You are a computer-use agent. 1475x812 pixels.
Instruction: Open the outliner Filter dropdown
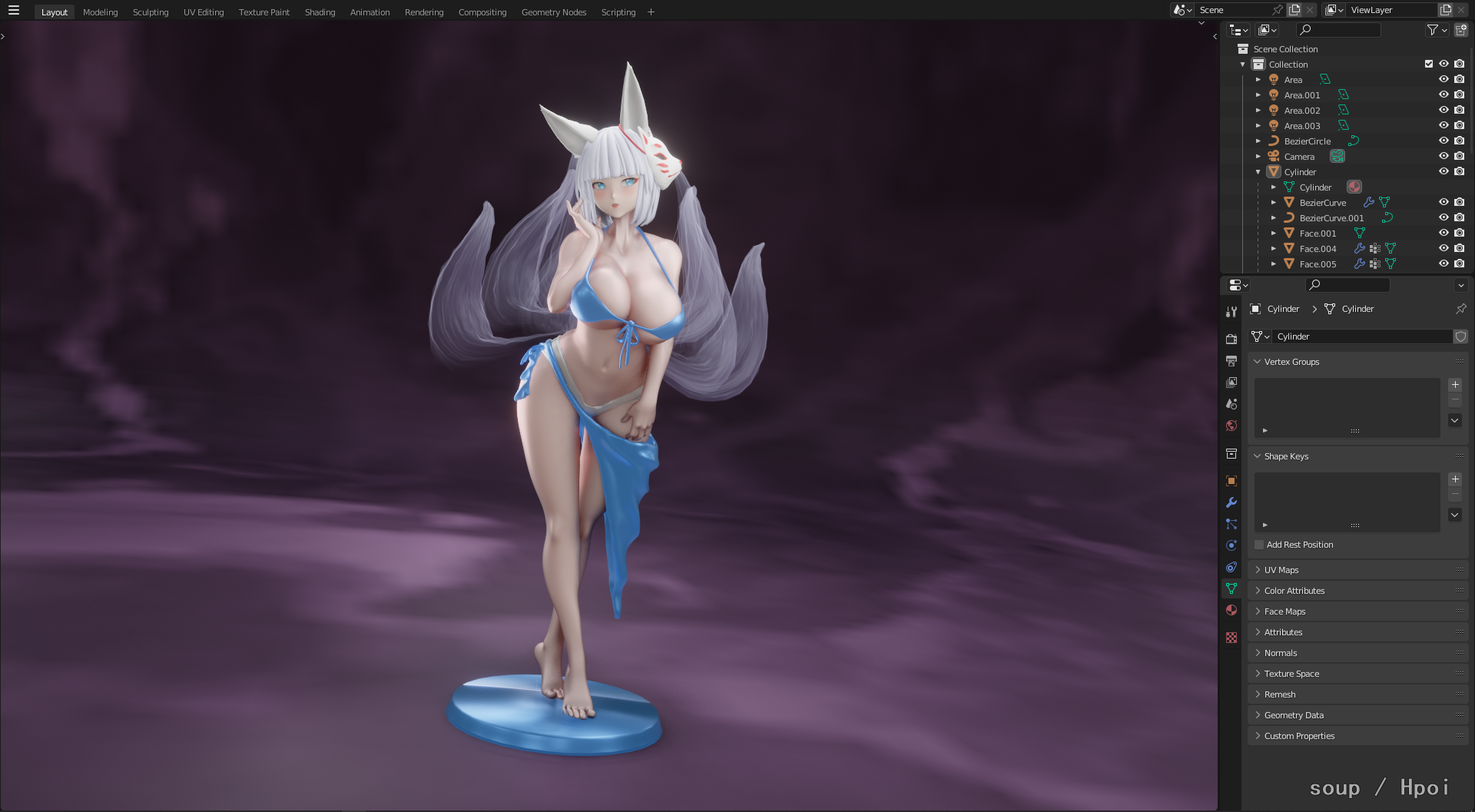(1436, 30)
